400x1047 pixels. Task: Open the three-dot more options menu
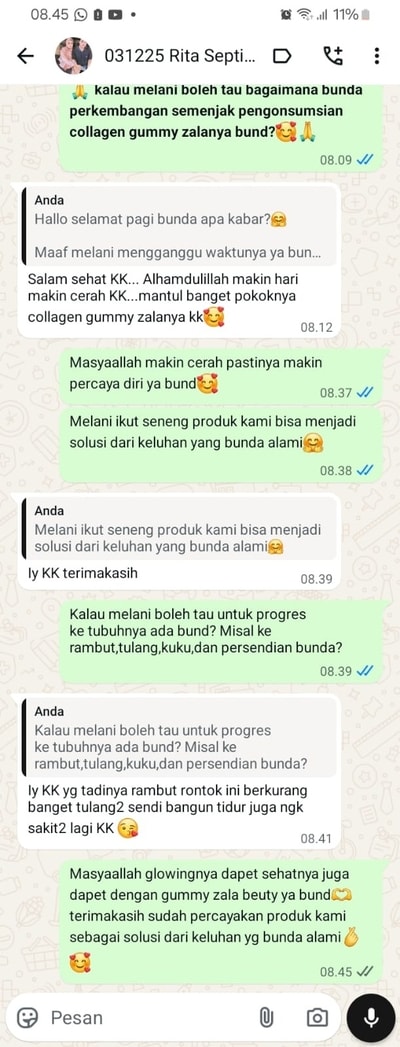point(377,56)
